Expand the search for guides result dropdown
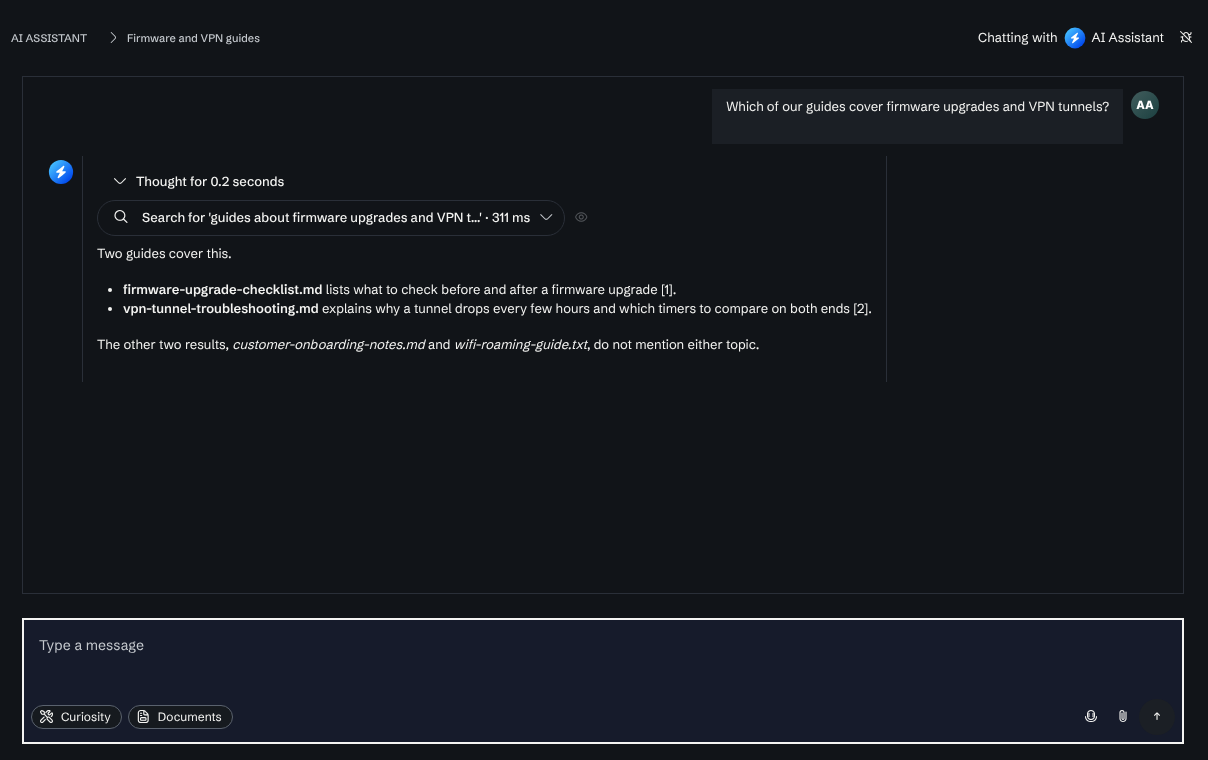Viewport: 1208px width, 760px height. 546,217
